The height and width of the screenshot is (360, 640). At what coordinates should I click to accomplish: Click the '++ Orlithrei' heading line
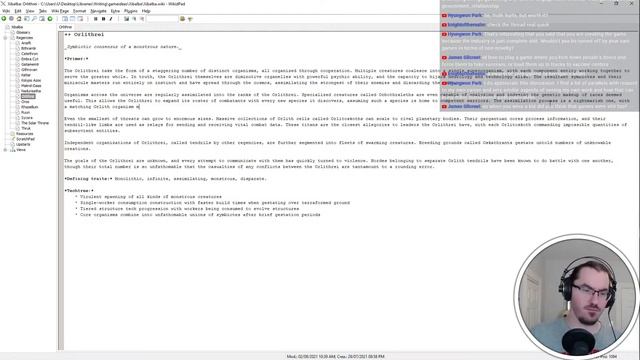84,35
